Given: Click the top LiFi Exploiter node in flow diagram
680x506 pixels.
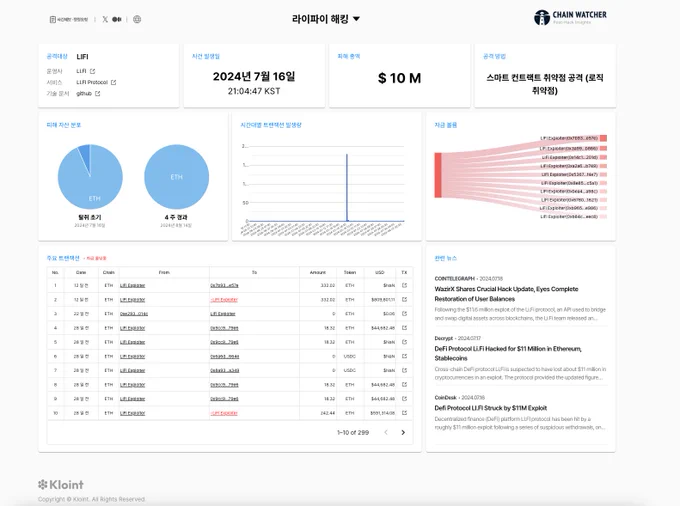Looking at the screenshot, I should [x=603, y=138].
